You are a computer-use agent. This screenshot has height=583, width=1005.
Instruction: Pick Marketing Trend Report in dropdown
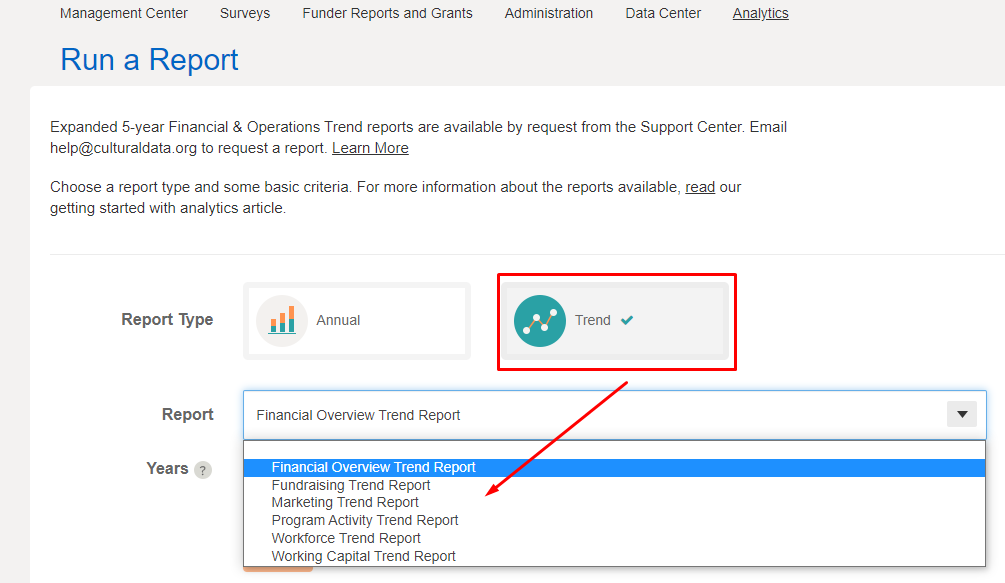click(x=345, y=502)
